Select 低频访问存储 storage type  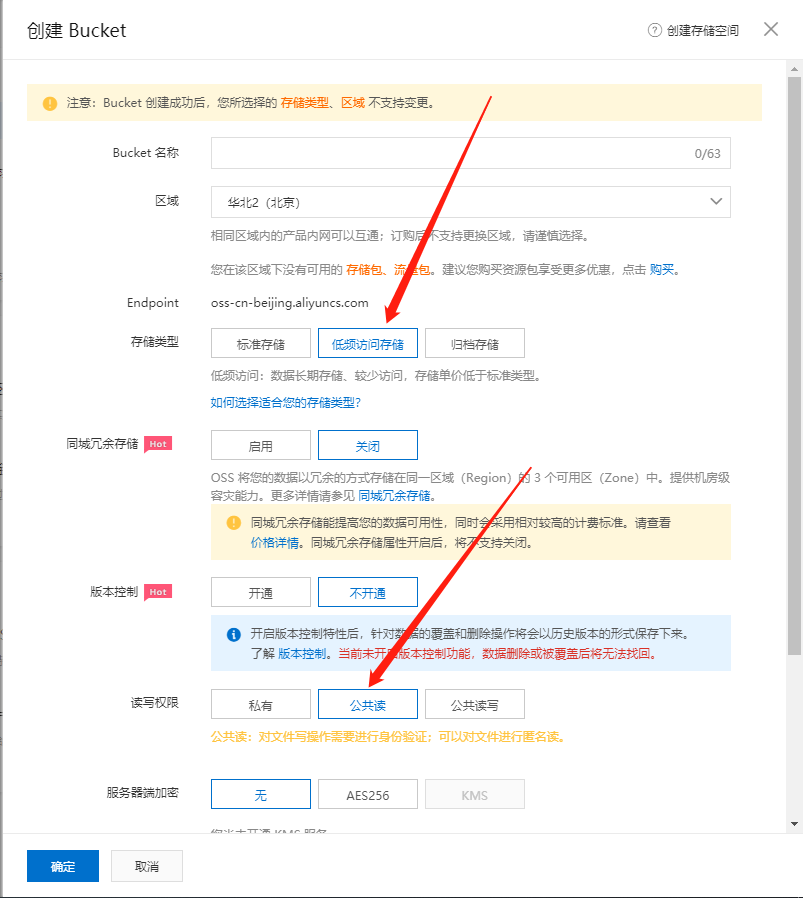(x=368, y=344)
